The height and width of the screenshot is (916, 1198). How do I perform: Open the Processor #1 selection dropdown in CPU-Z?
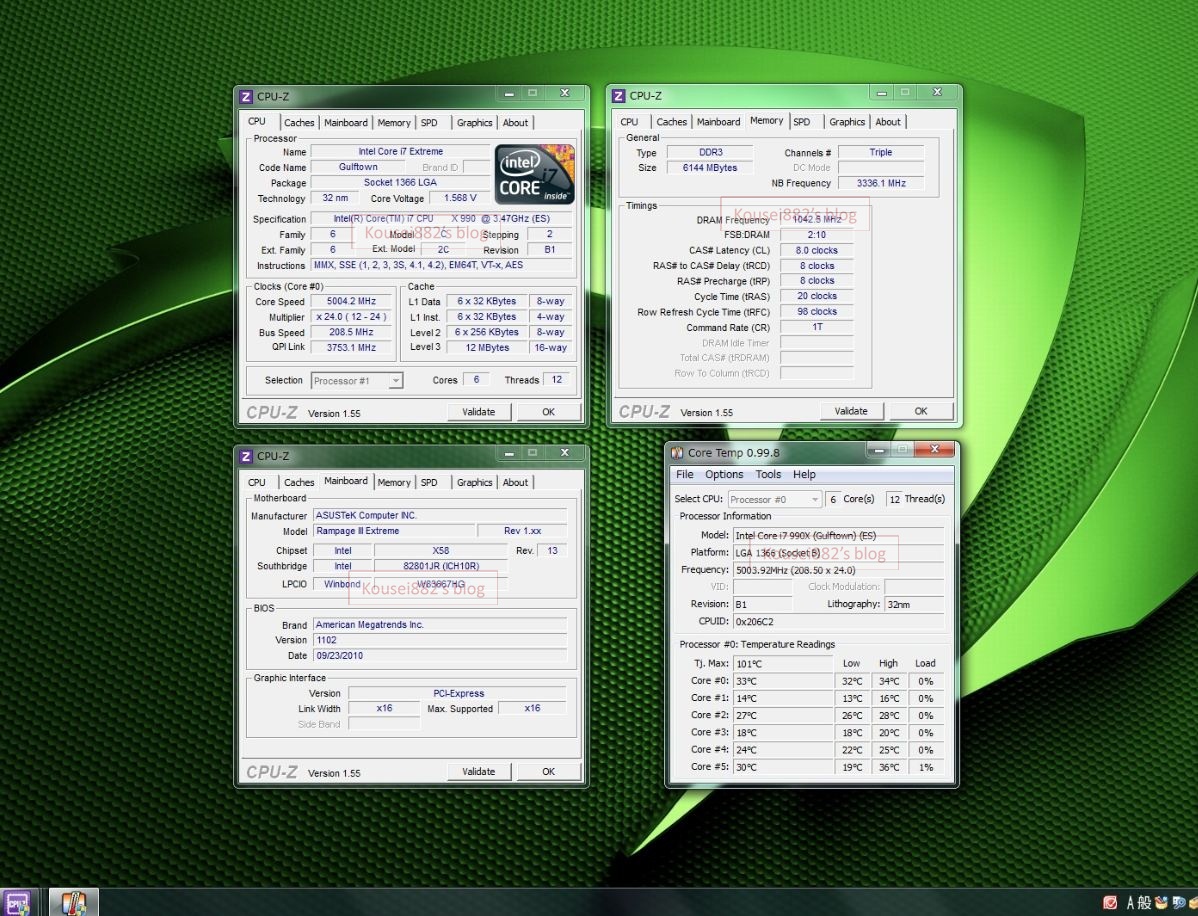pyautogui.click(x=357, y=380)
